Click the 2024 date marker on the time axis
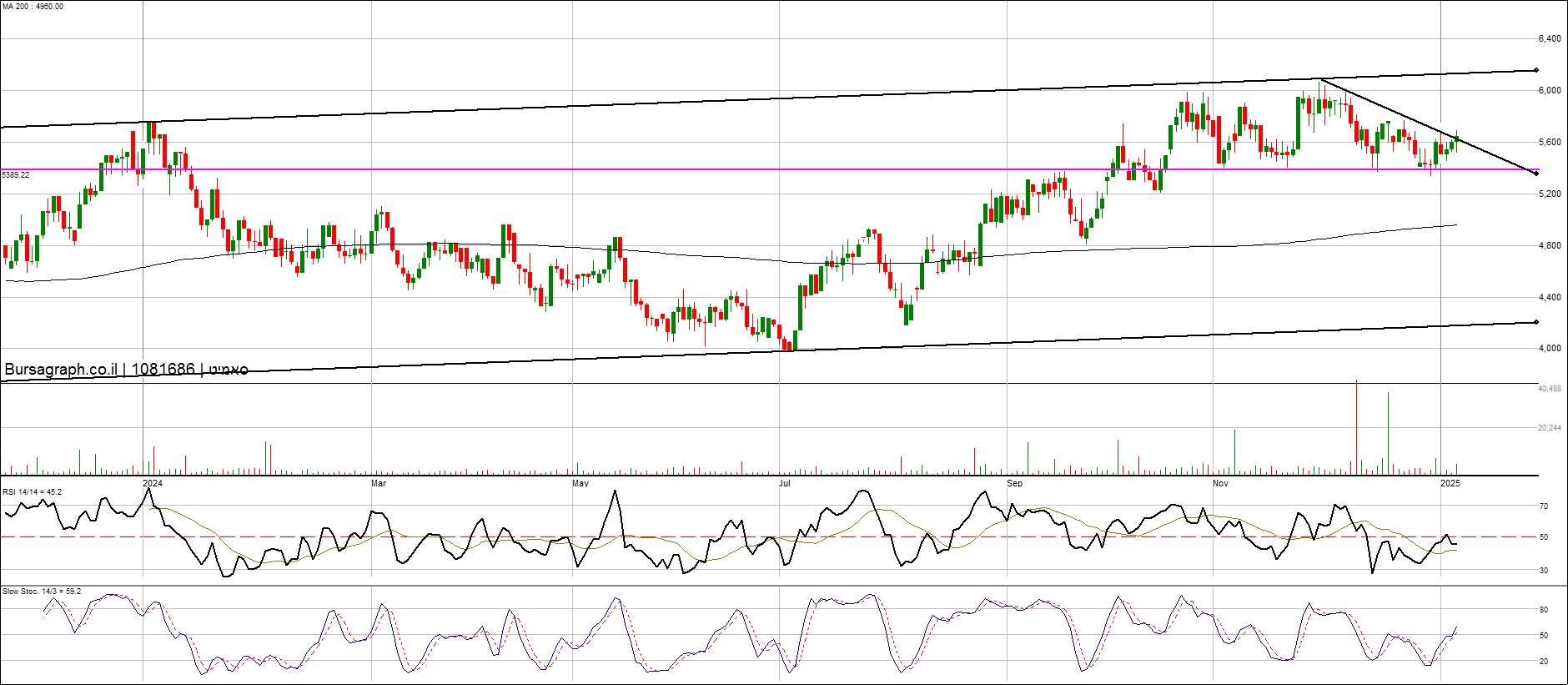The image size is (1568, 685). click(153, 483)
